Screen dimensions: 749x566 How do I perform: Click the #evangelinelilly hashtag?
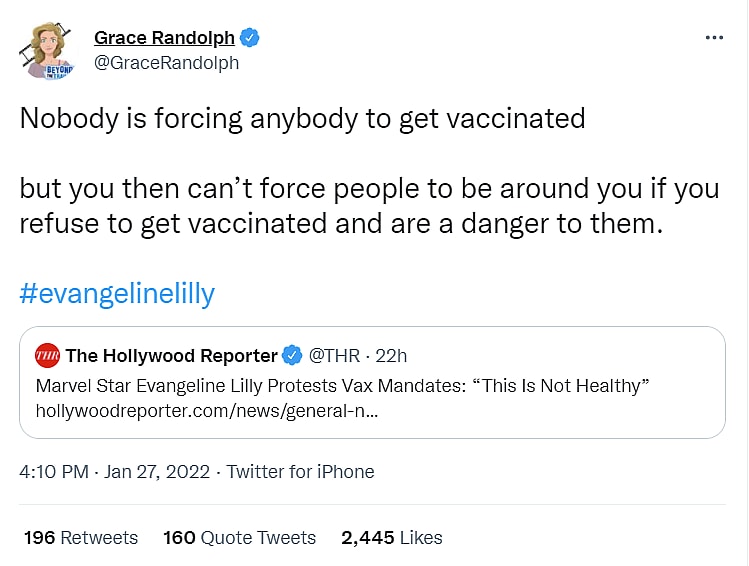pos(117,293)
